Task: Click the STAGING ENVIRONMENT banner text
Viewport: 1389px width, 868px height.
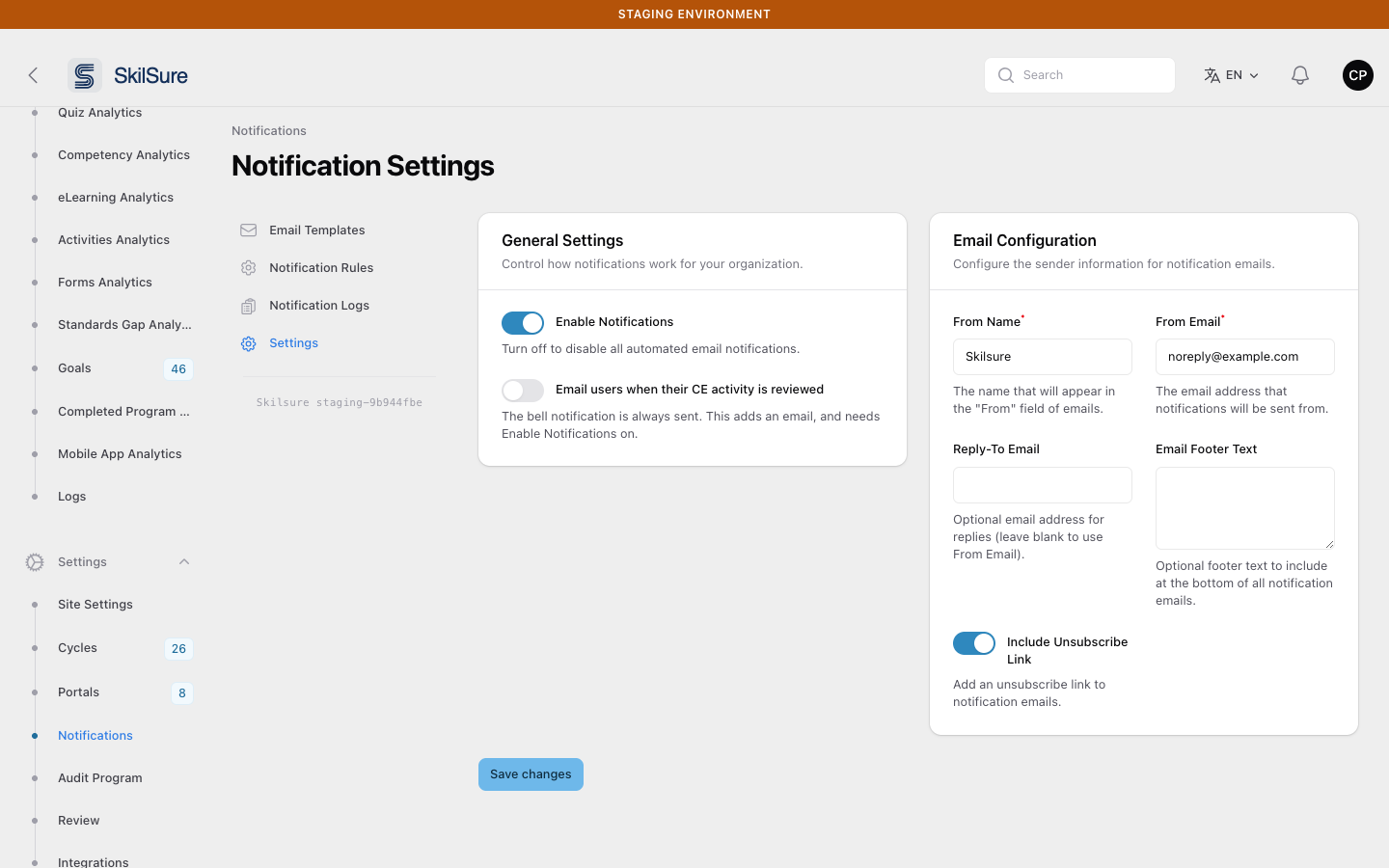Action: tap(694, 14)
